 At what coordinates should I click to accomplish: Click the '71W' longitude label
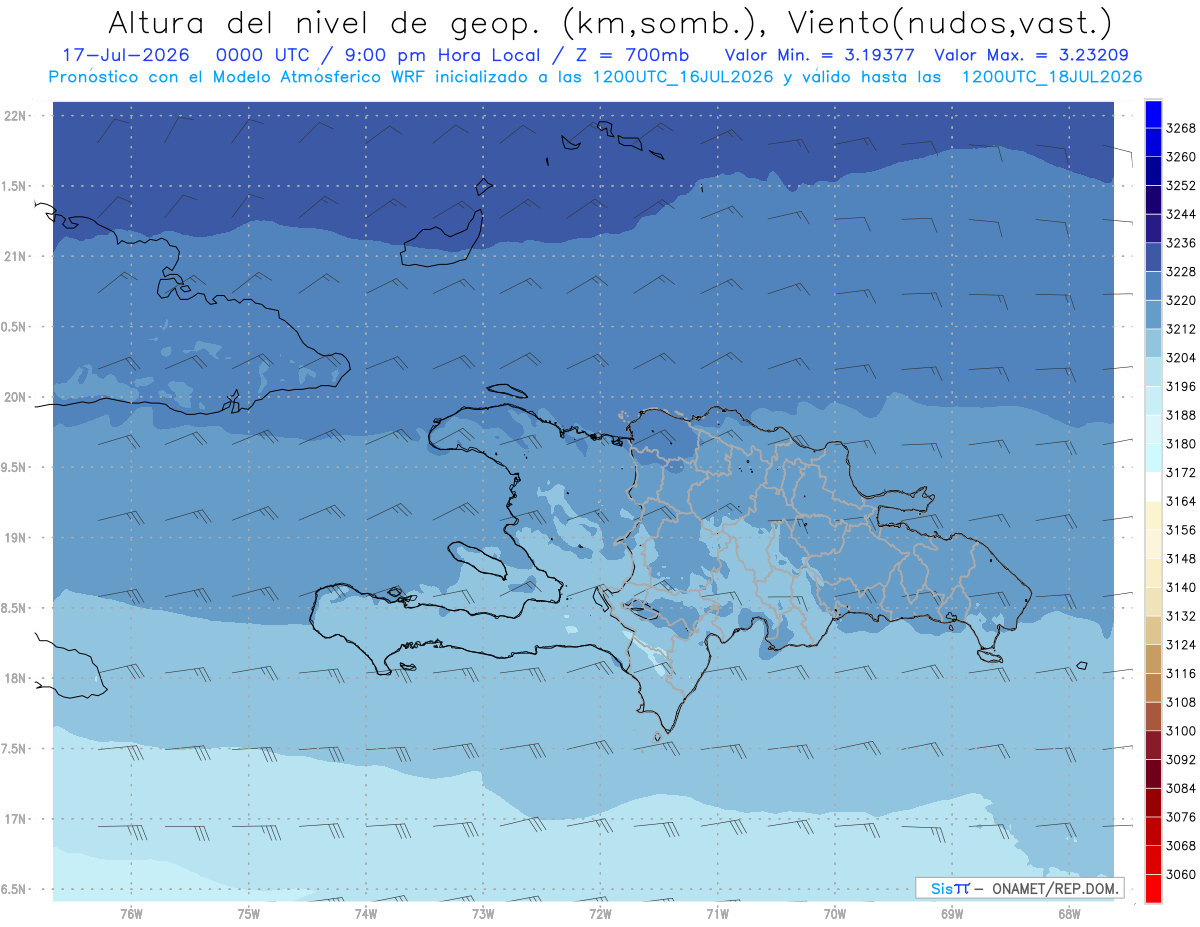coord(717,914)
